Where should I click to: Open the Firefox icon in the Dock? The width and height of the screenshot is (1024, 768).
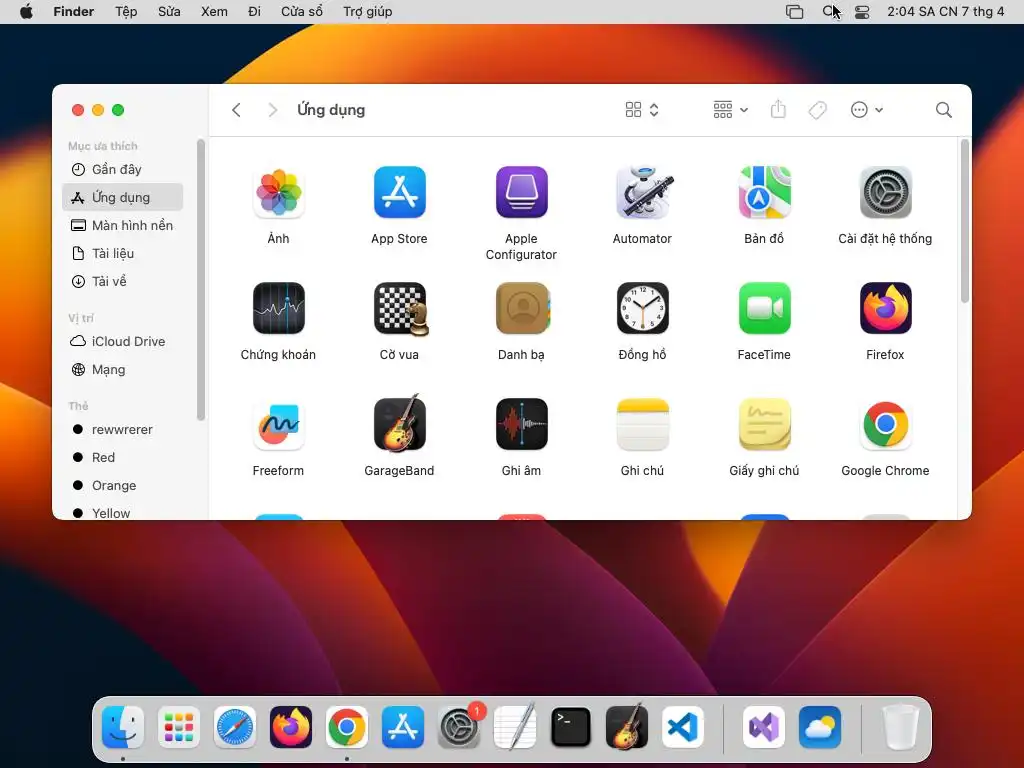click(x=291, y=727)
